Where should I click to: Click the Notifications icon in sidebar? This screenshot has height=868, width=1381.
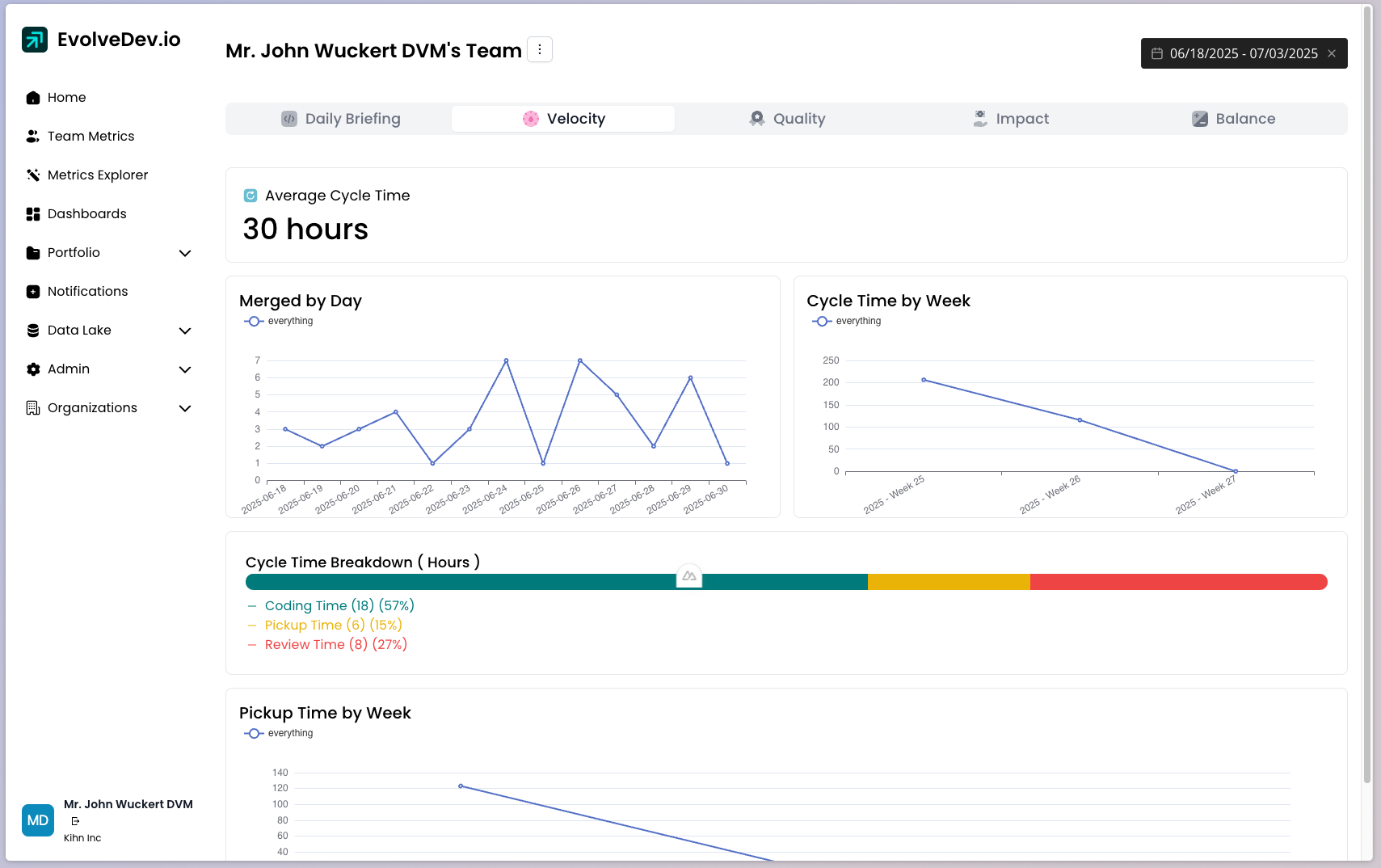pos(33,292)
